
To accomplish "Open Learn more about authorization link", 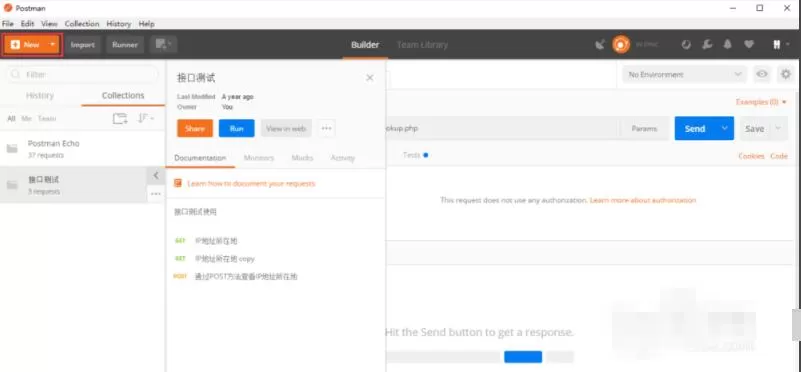I will click(x=643, y=200).
